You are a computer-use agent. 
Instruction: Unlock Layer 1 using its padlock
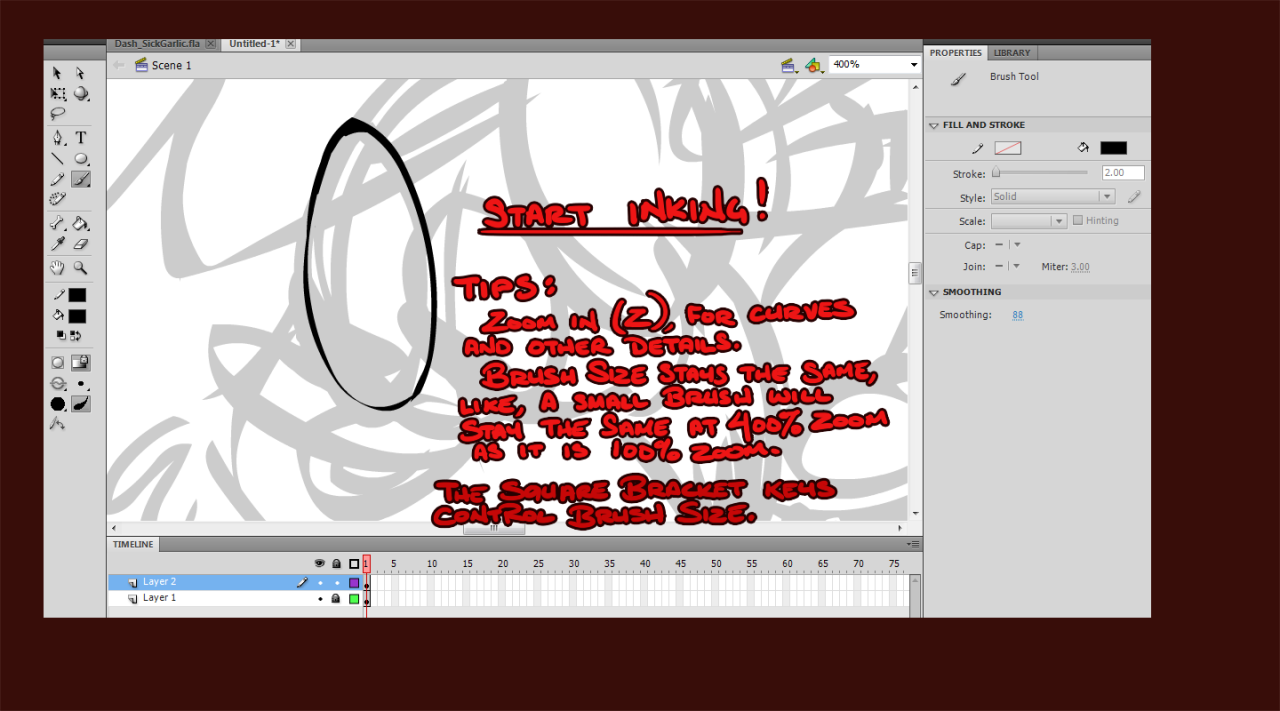(x=336, y=599)
